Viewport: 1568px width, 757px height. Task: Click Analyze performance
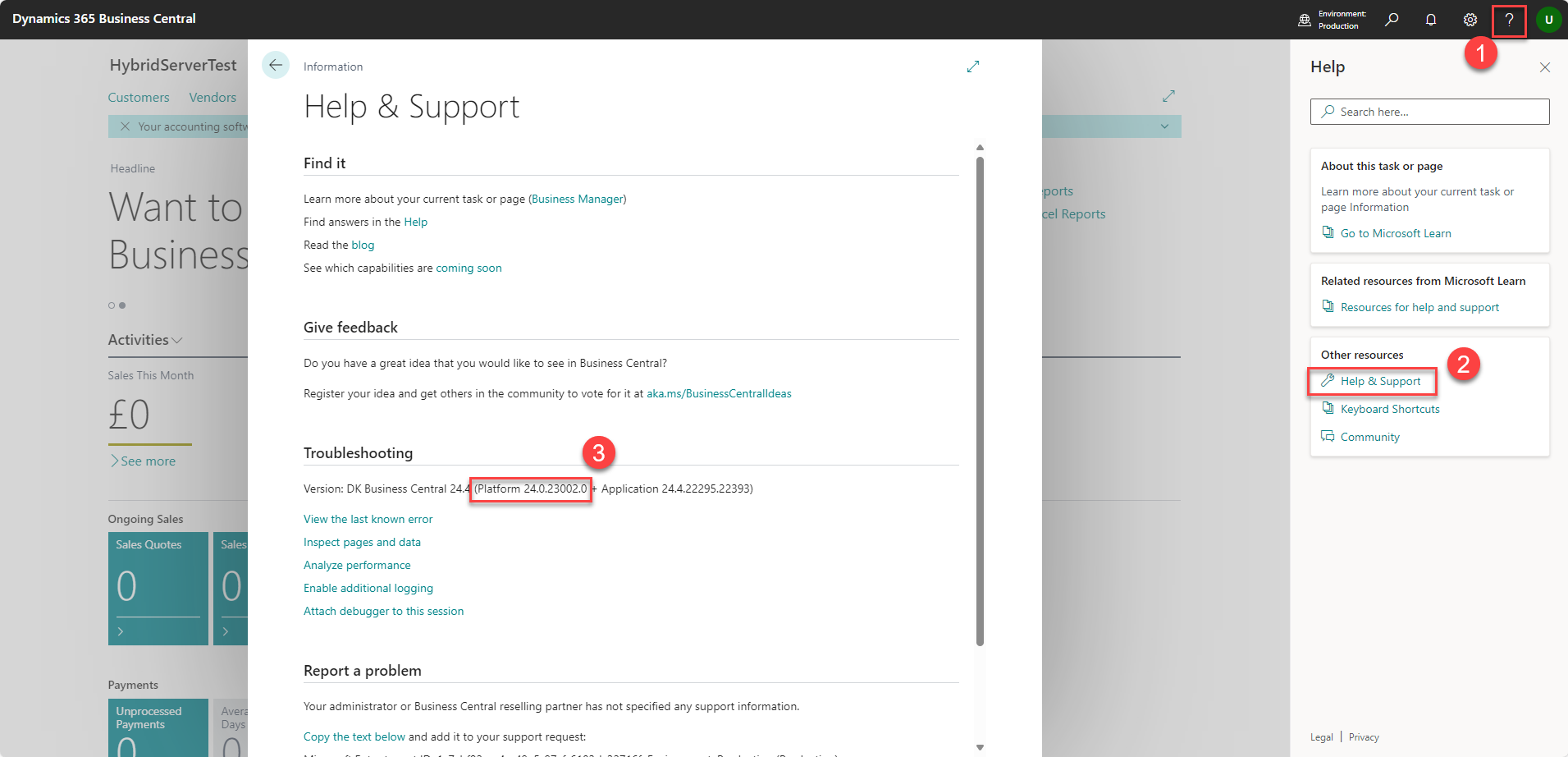[x=357, y=565]
